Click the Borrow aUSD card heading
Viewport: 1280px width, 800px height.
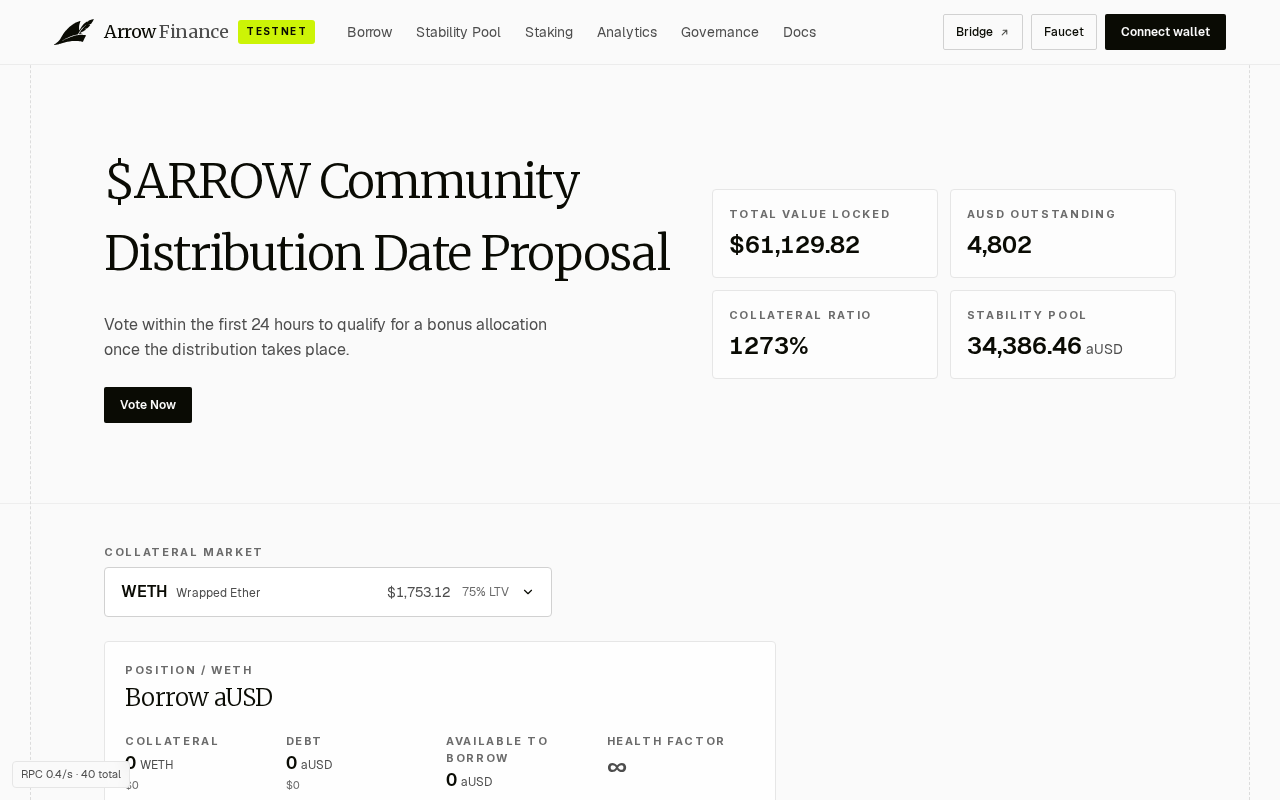pos(199,697)
